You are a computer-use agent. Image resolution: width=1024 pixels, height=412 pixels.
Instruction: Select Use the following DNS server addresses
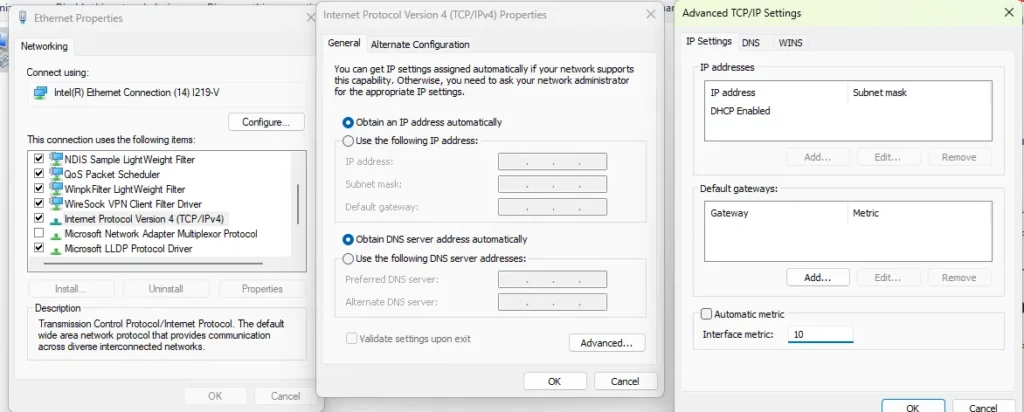pyautogui.click(x=348, y=259)
